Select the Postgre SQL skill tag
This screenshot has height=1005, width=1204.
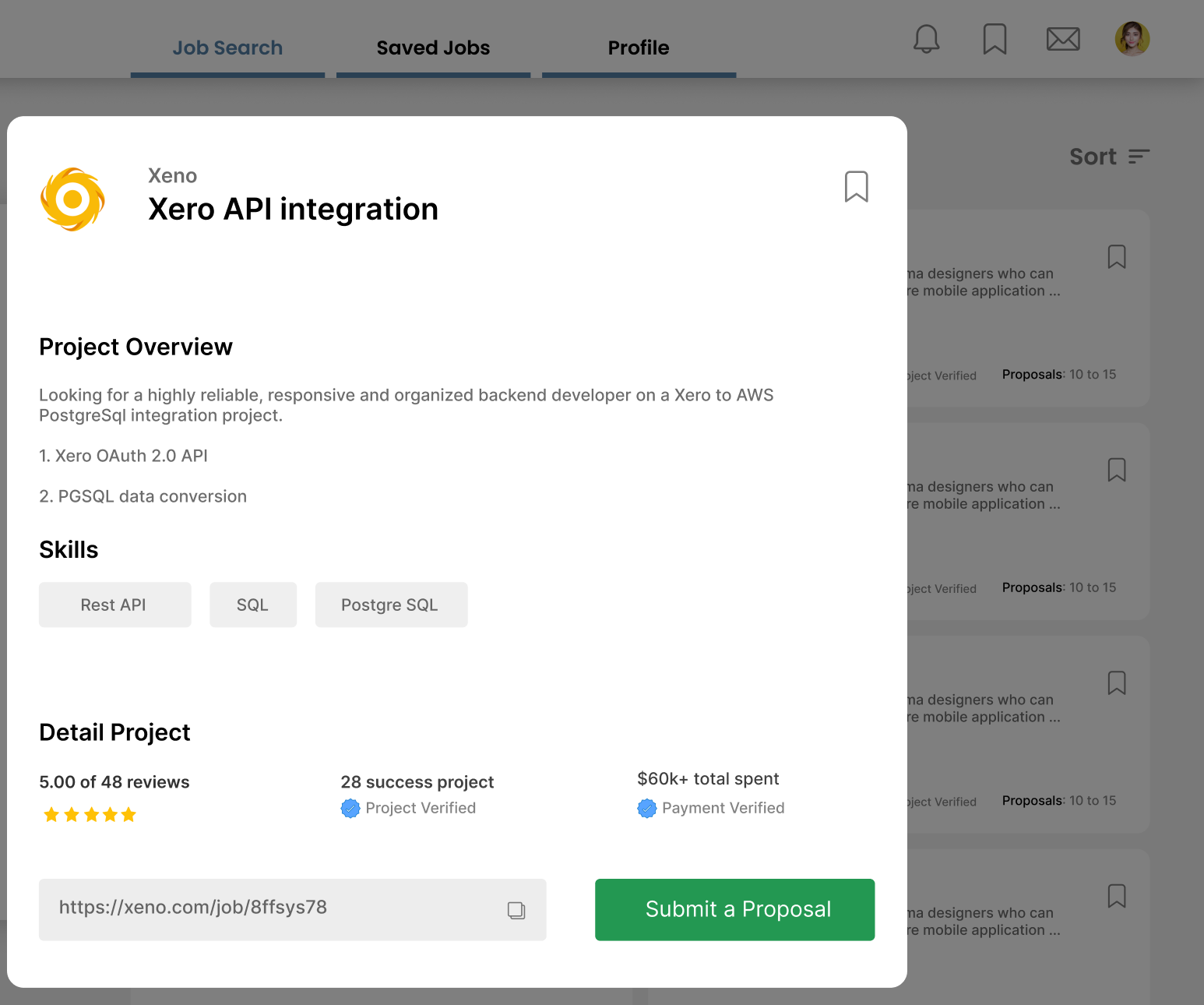coord(391,605)
